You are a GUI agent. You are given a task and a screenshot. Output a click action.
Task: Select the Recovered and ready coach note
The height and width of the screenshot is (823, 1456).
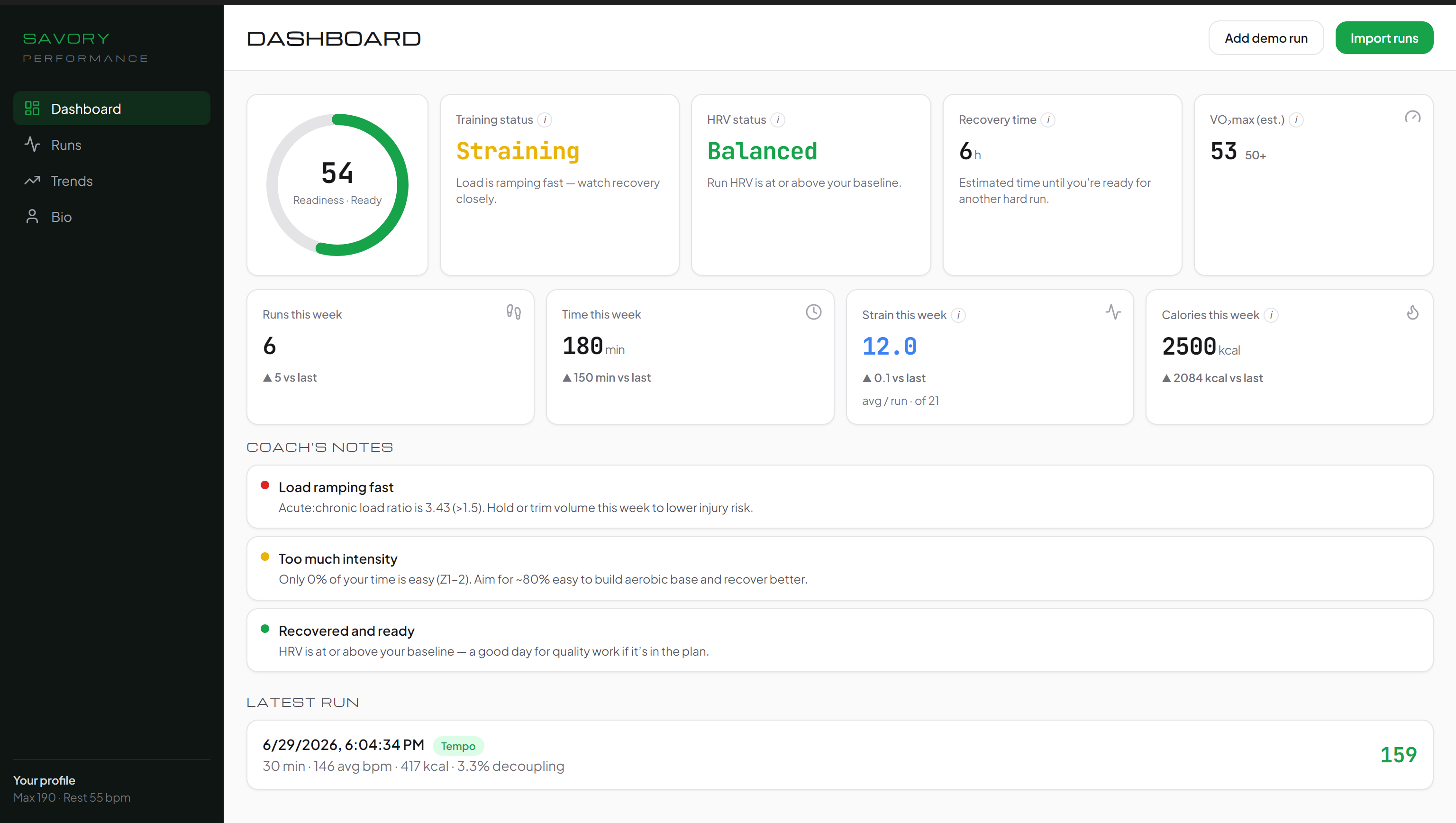[839, 640]
